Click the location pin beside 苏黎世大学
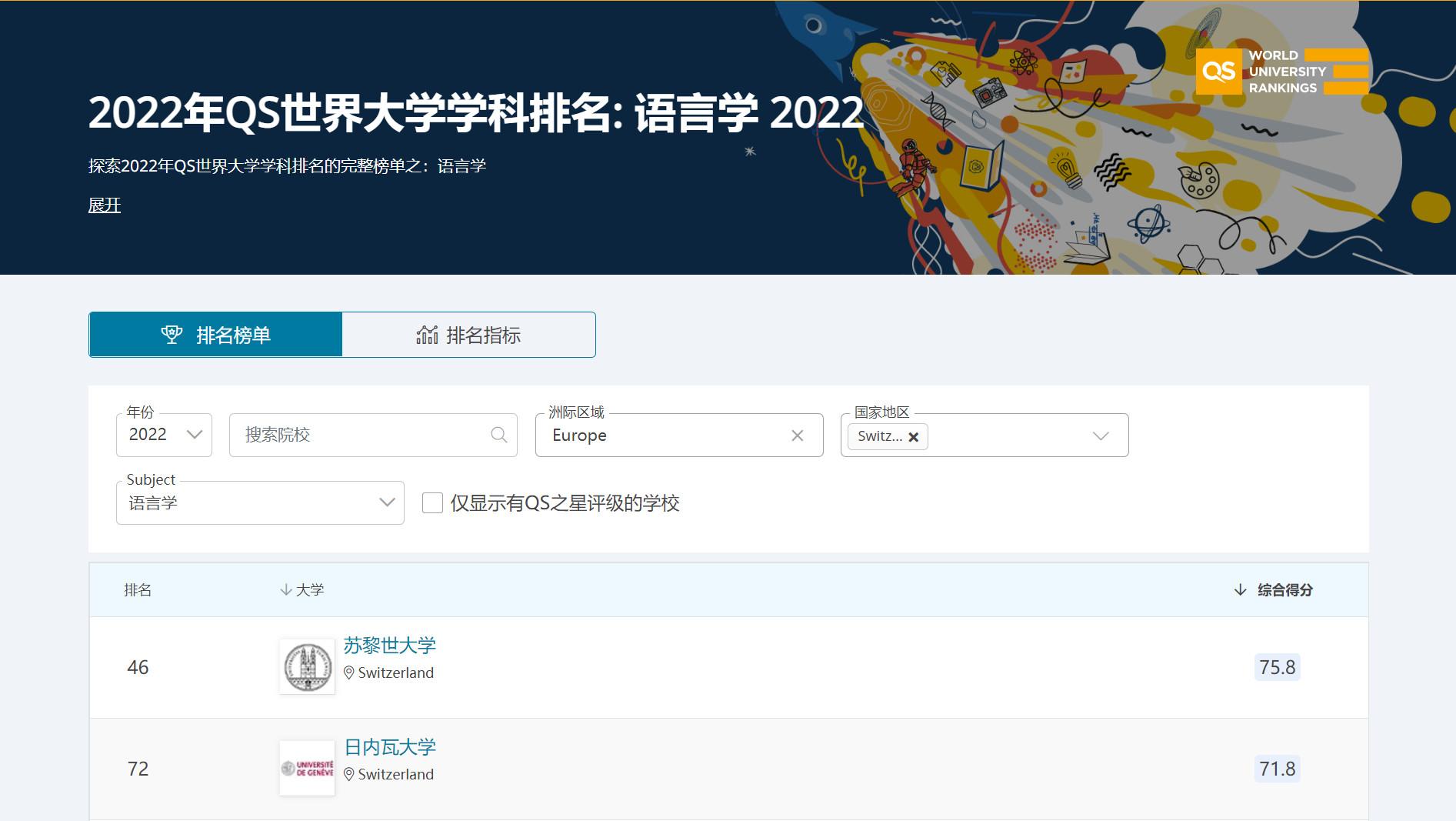 pos(348,672)
